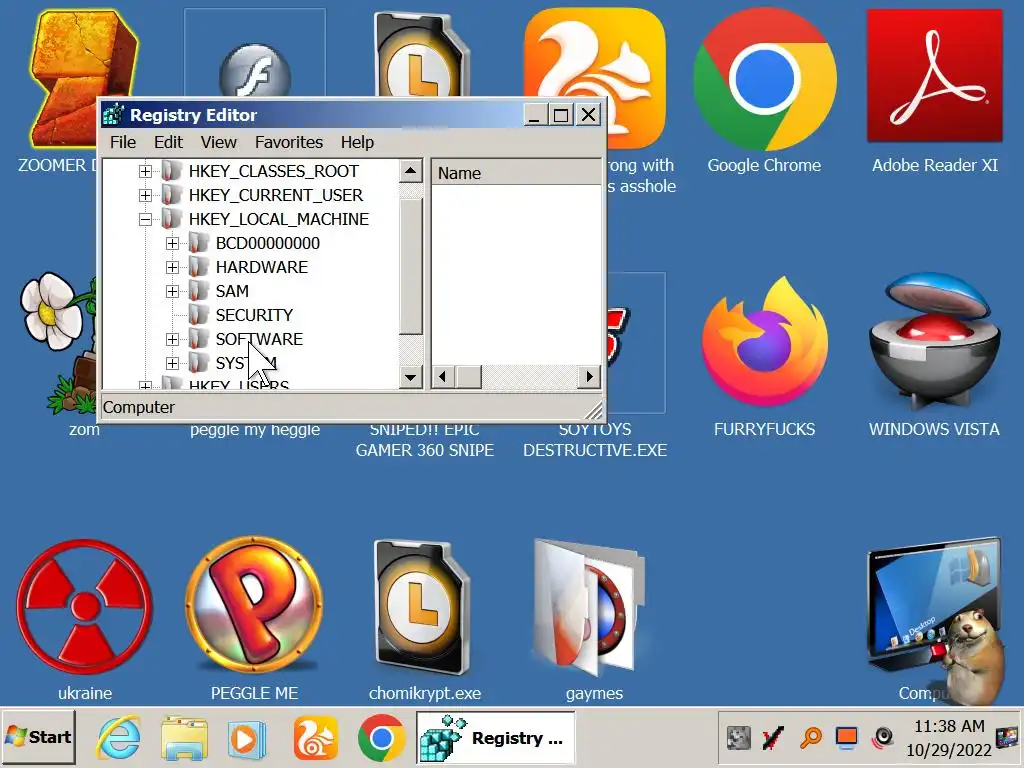Screen dimensions: 1024x768
Task: Open the Favorites menu in Registry Editor
Action: (289, 142)
